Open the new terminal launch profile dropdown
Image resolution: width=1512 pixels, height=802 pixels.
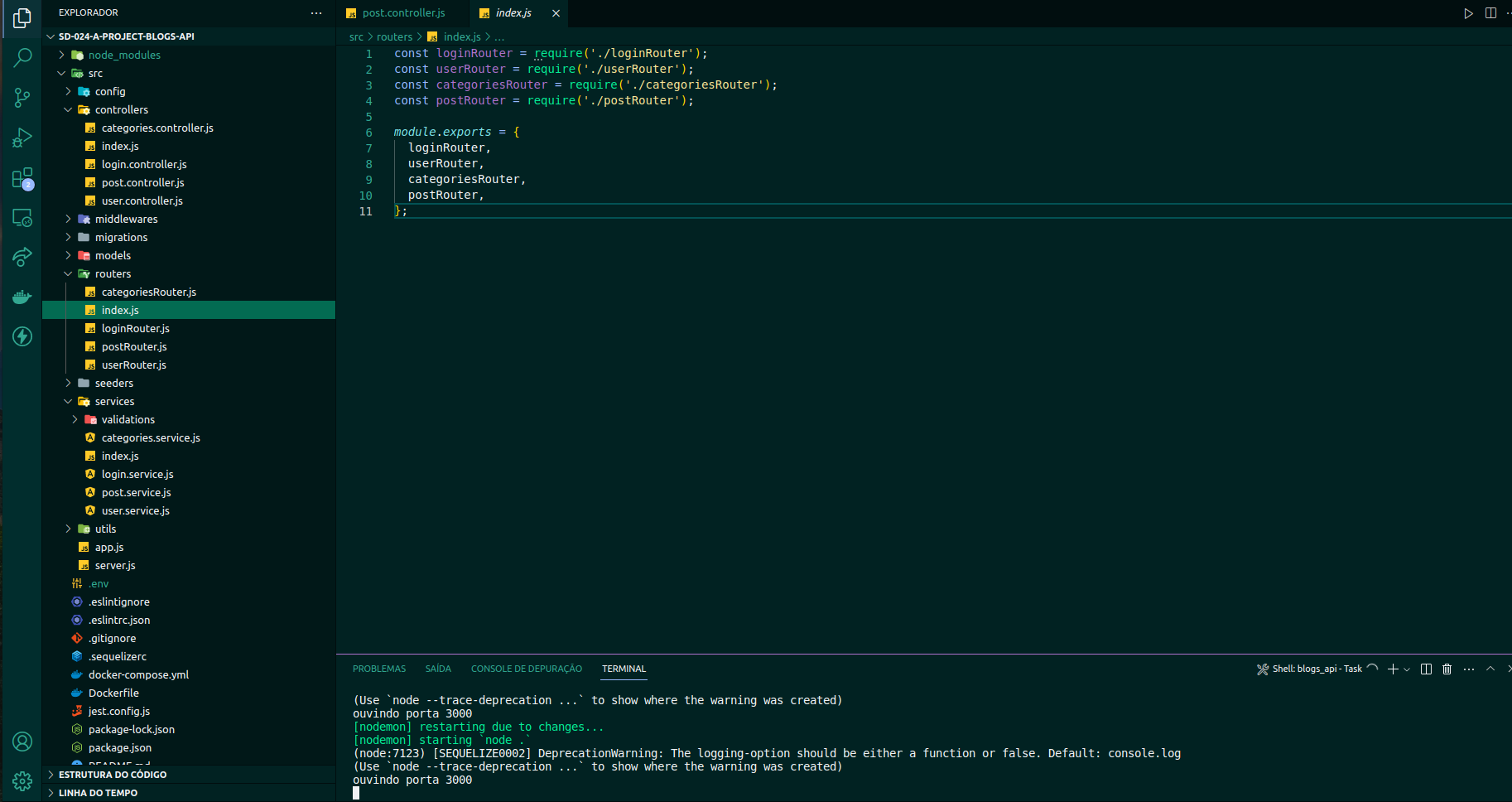tap(1406, 669)
